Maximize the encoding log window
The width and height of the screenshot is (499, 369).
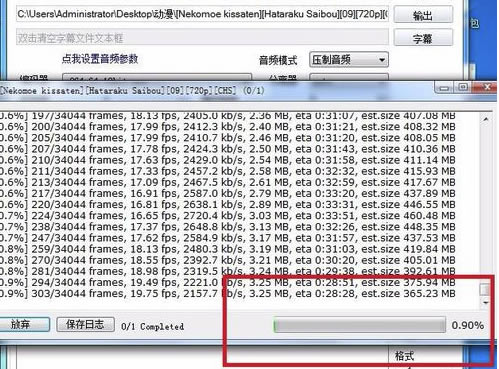tap(463, 88)
